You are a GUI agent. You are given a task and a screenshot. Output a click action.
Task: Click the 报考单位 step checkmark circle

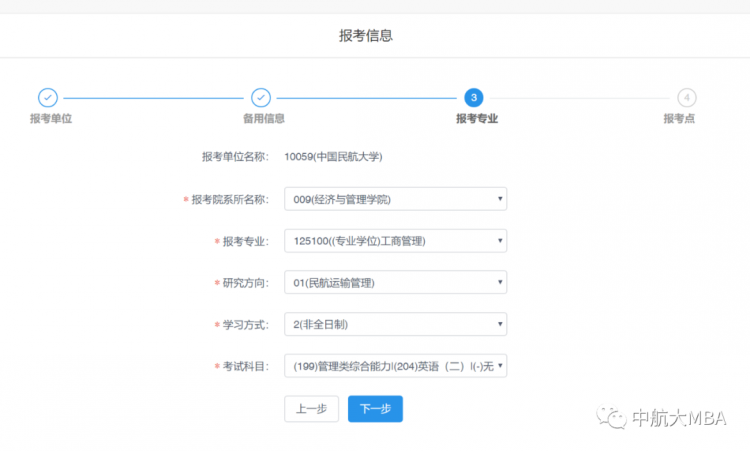pyautogui.click(x=48, y=98)
